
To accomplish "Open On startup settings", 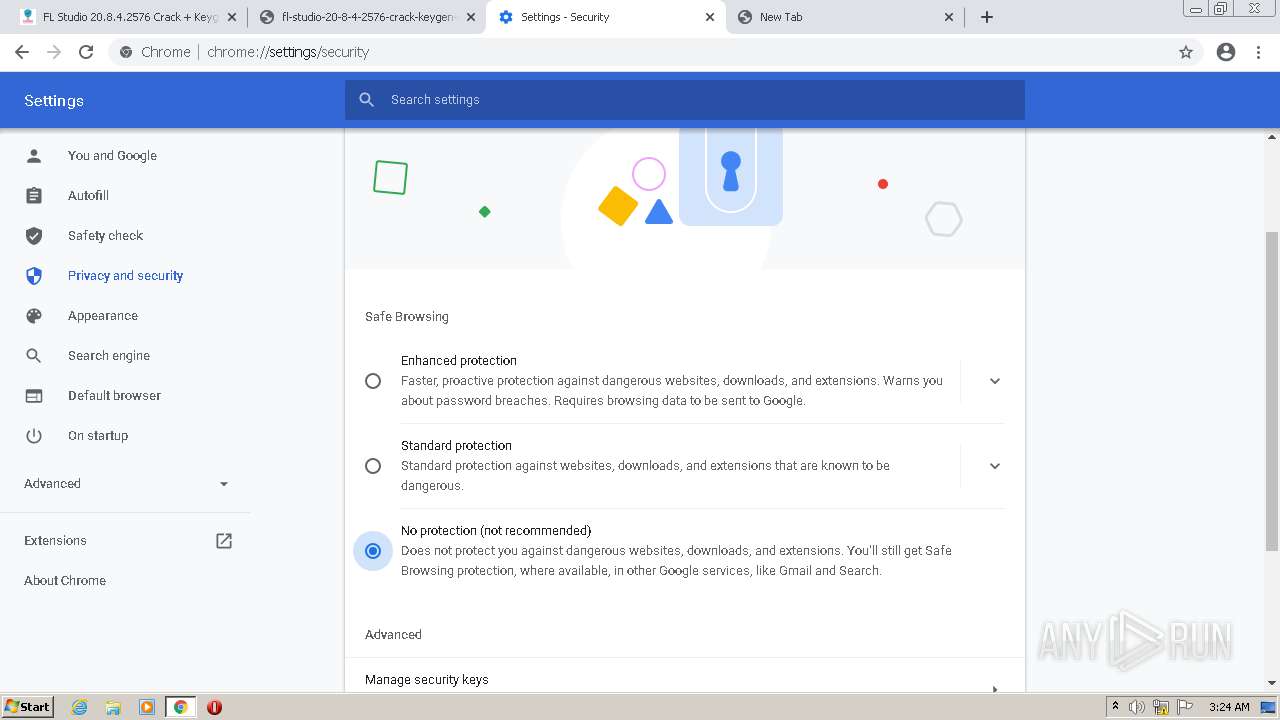I will click(x=98, y=436).
